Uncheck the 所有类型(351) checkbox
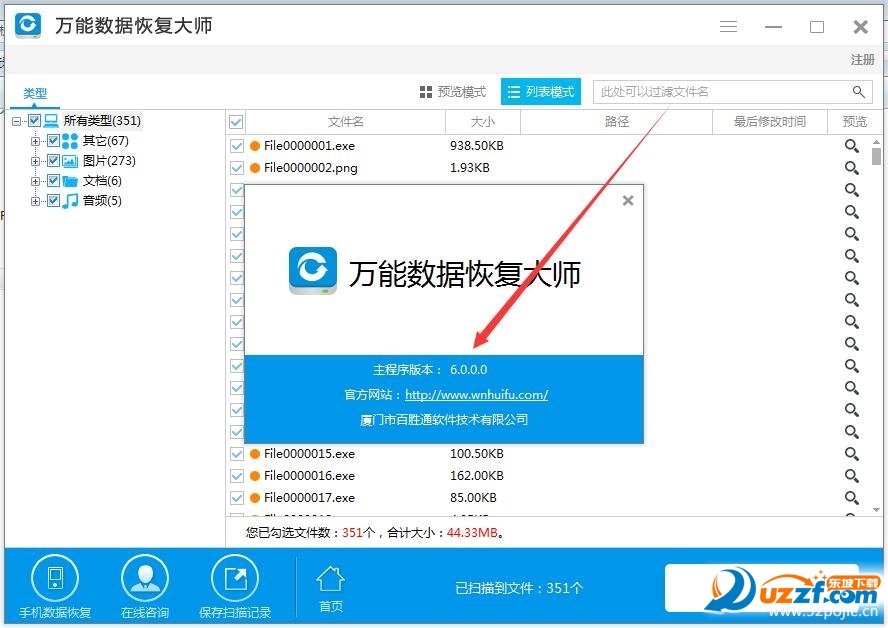This screenshot has width=888, height=628. pos(34,121)
